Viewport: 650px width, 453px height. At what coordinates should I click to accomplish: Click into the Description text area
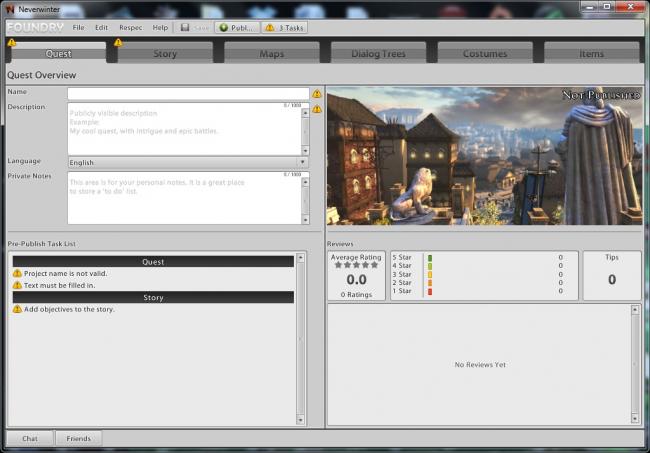coord(184,129)
